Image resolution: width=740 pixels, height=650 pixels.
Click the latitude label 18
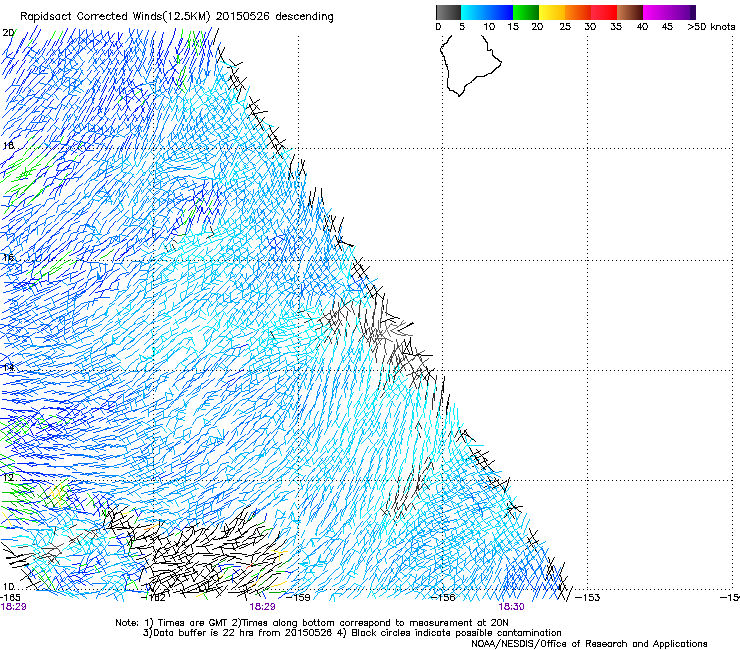pyautogui.click(x=8, y=145)
